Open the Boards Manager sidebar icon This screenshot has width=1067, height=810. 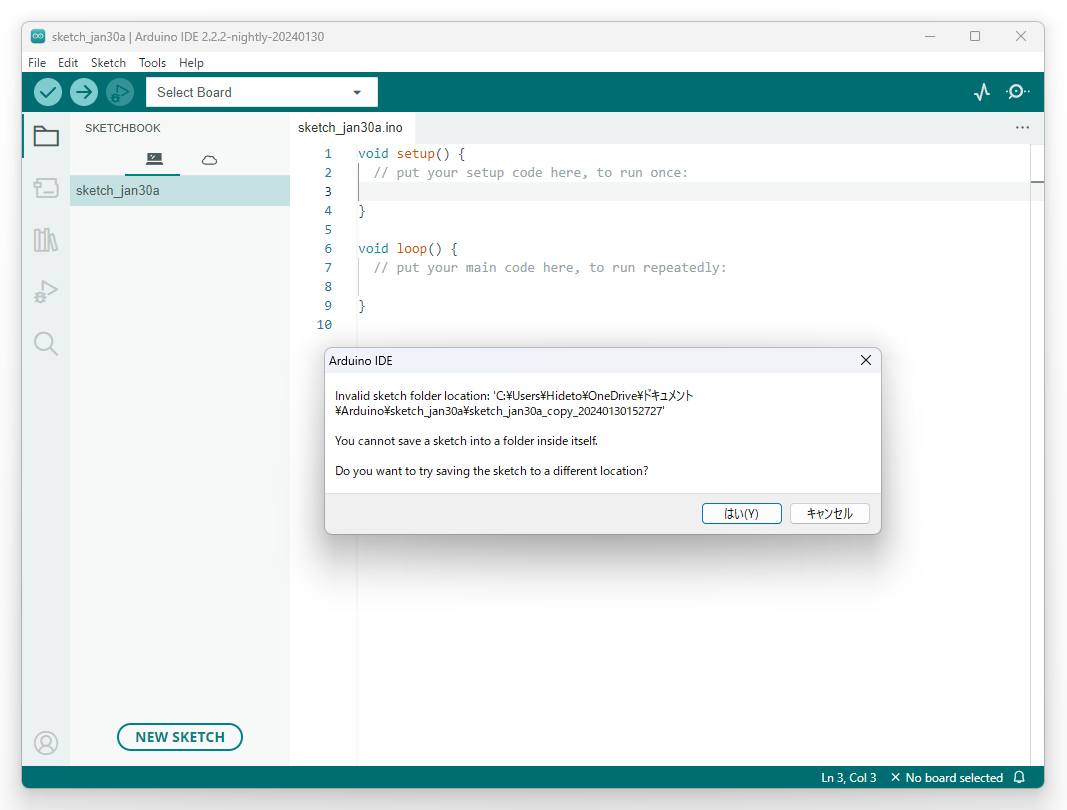pos(45,188)
